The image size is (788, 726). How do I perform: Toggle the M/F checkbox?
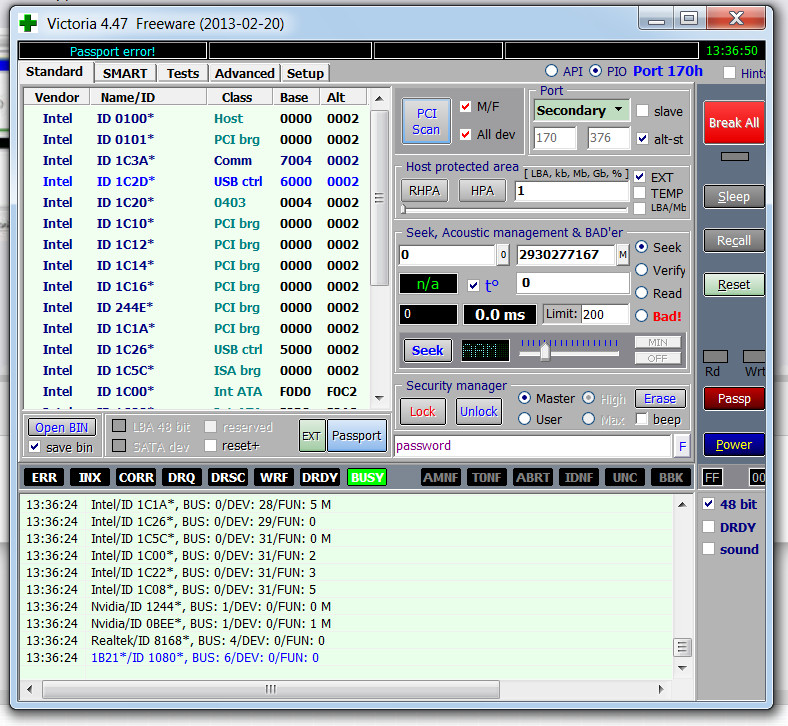(x=466, y=107)
